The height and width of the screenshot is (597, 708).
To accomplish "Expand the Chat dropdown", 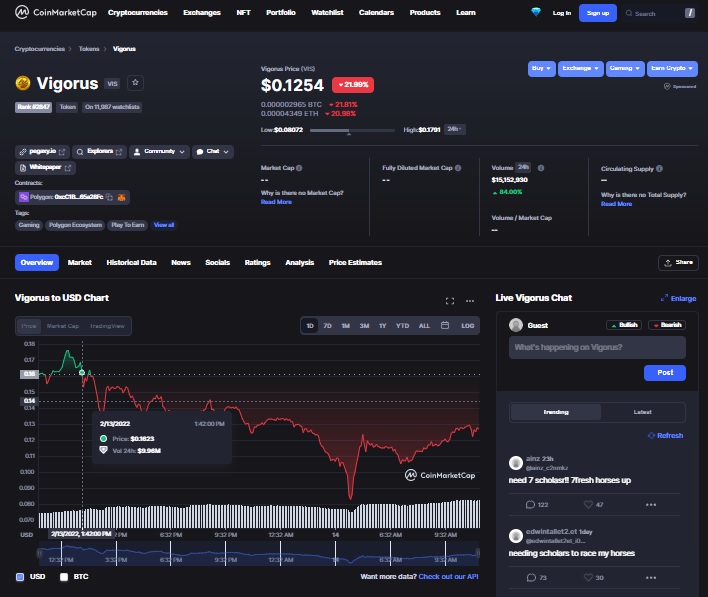I will [213, 152].
